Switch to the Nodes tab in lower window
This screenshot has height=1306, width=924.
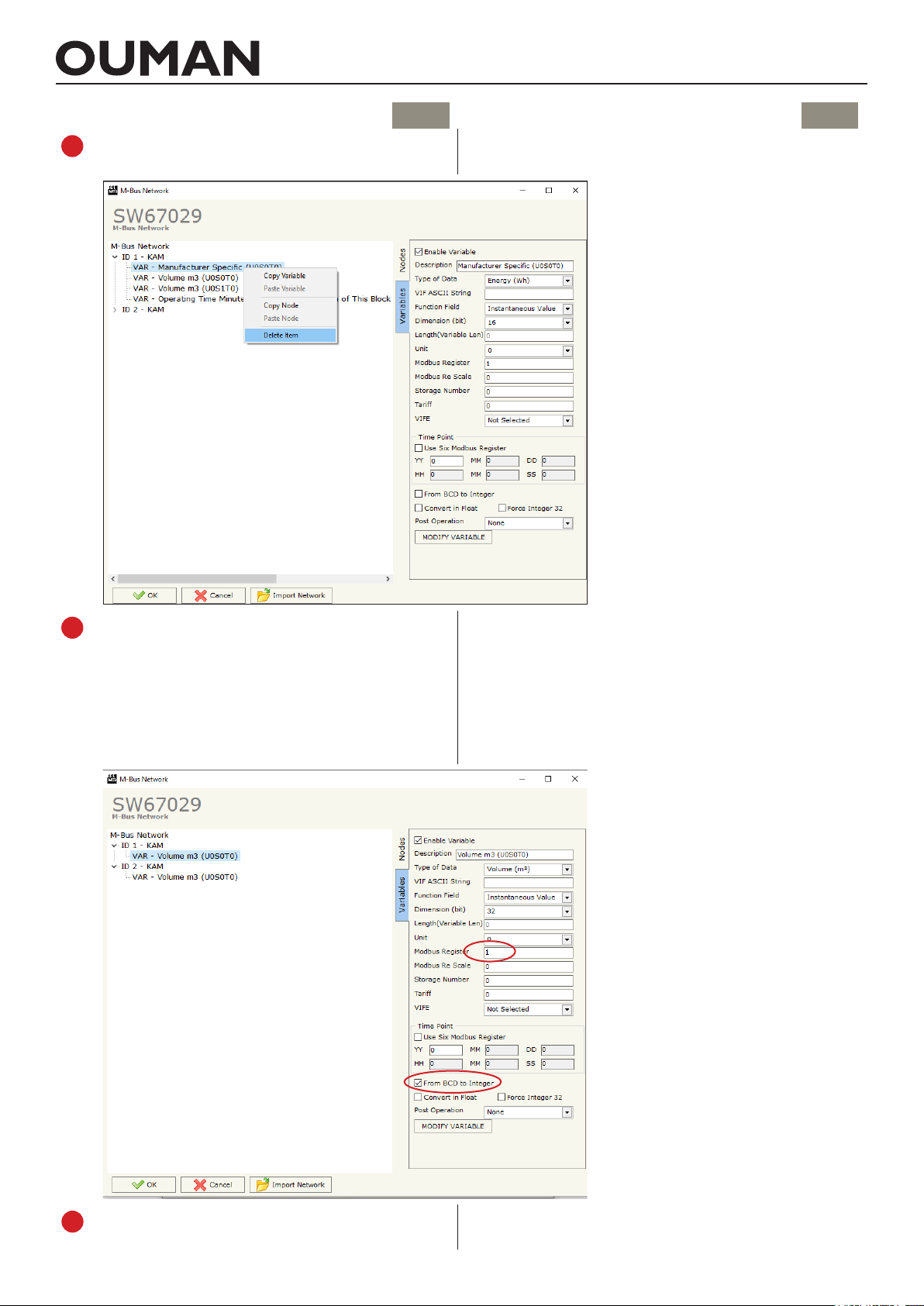[402, 849]
